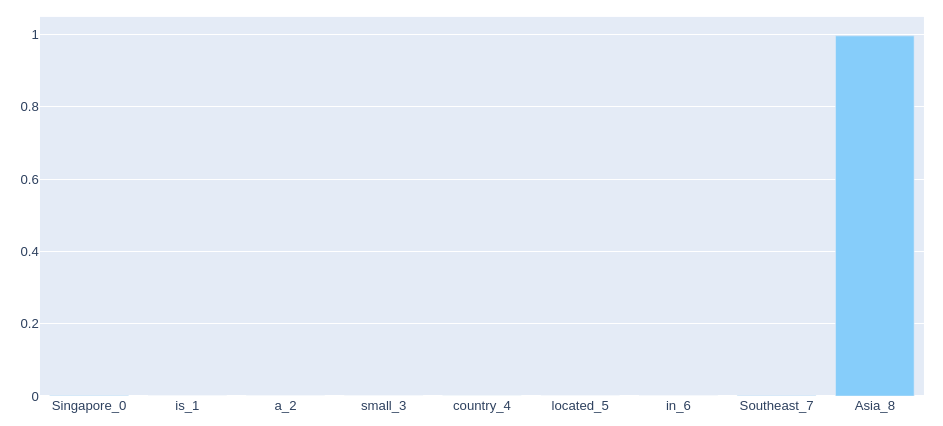Screen dimensions: 943x426
Task: Click the country_4 x-axis label
Action: (x=481, y=406)
